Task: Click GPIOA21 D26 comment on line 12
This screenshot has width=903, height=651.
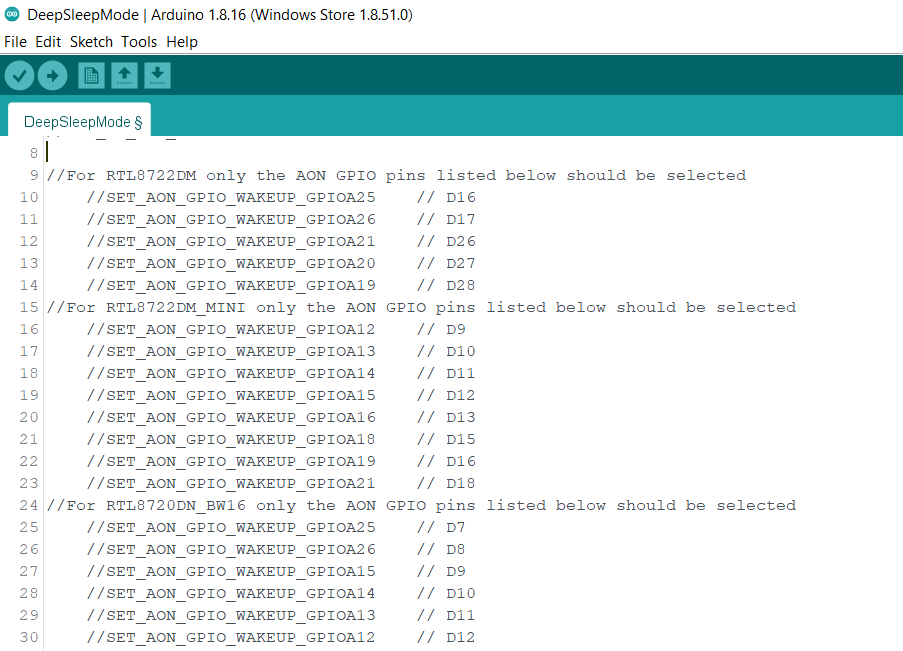Action: (281, 241)
